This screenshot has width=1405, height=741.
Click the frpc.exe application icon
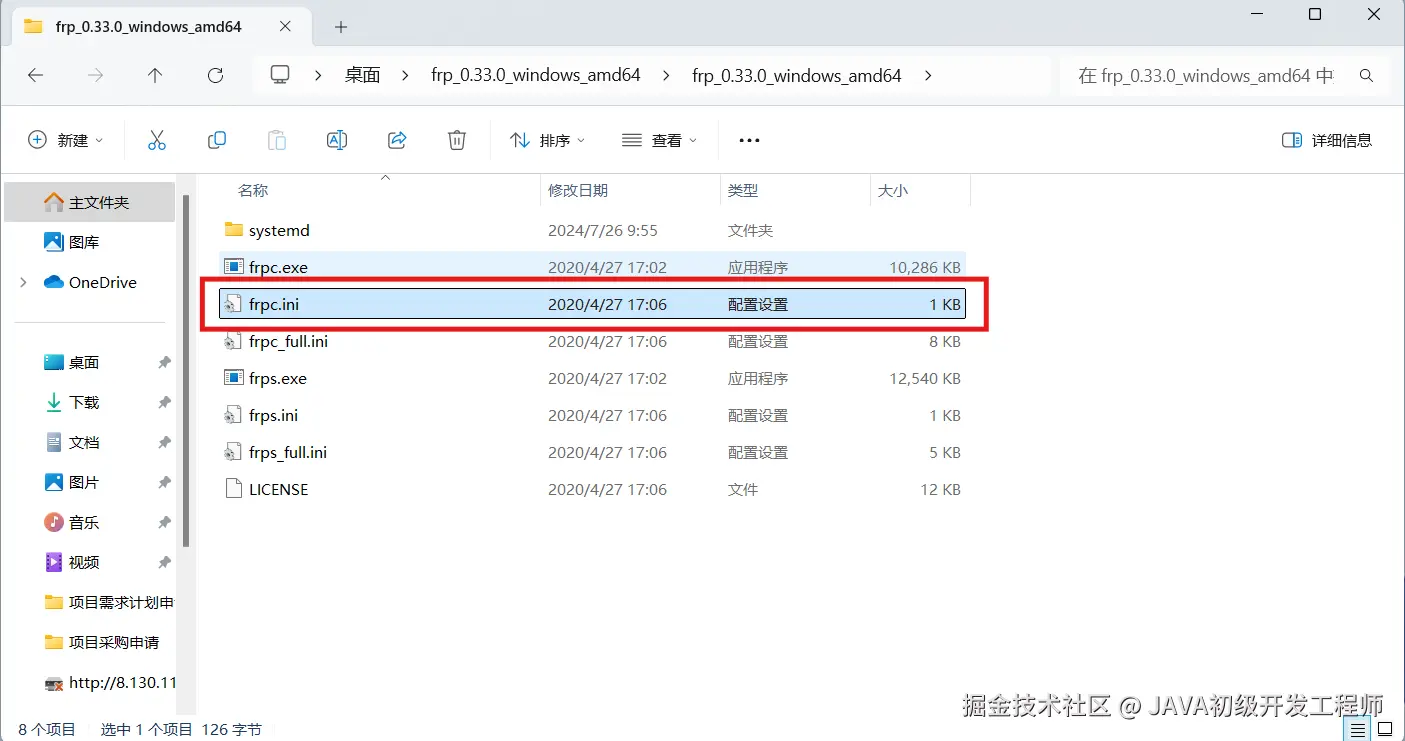(x=234, y=267)
